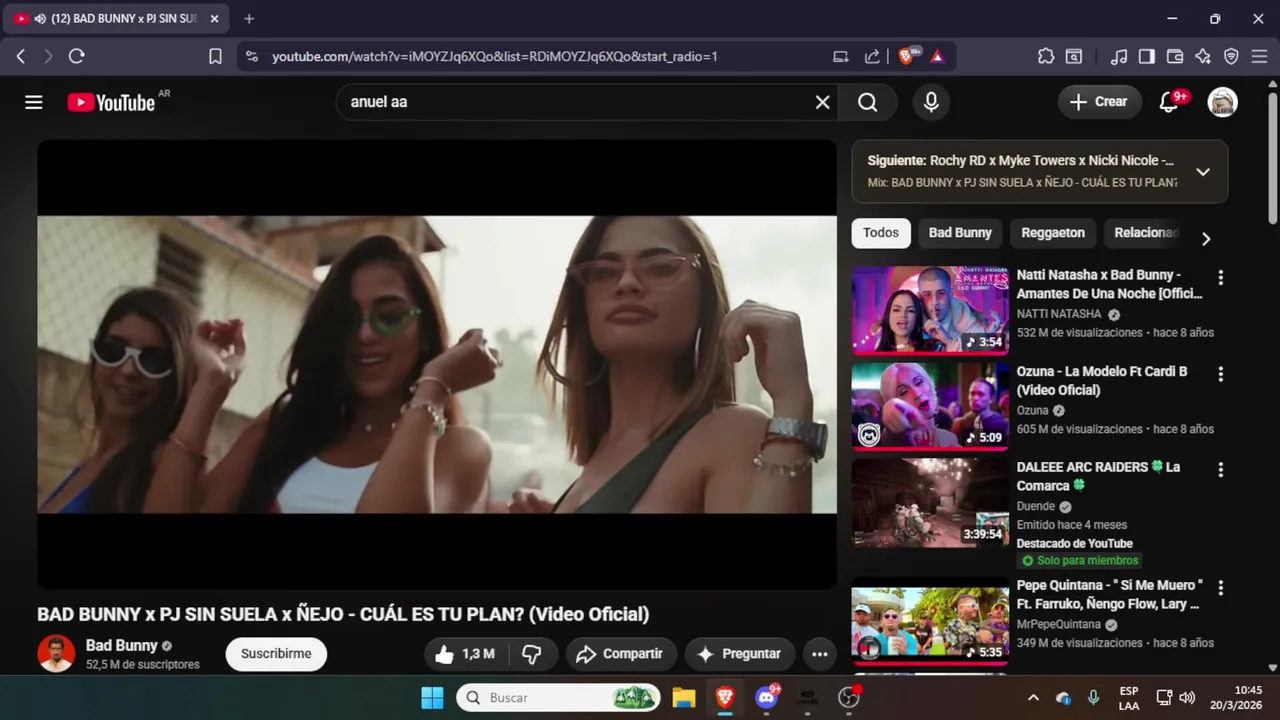The height and width of the screenshot is (720, 1280).
Task: Reload the current page
Action: pos(77,57)
